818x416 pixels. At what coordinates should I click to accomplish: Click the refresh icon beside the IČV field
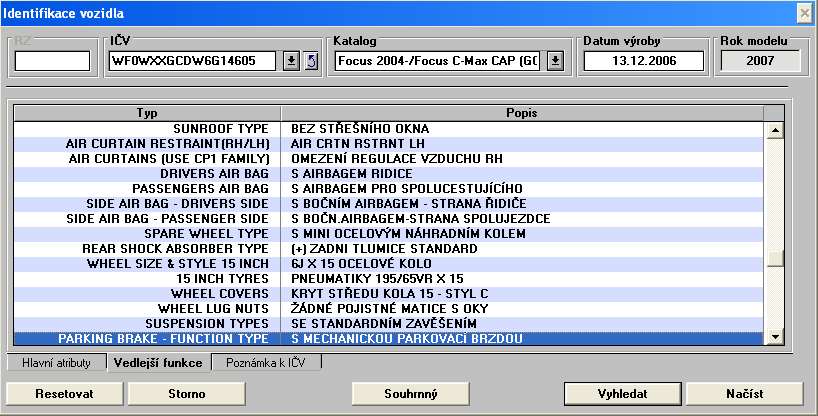310,61
